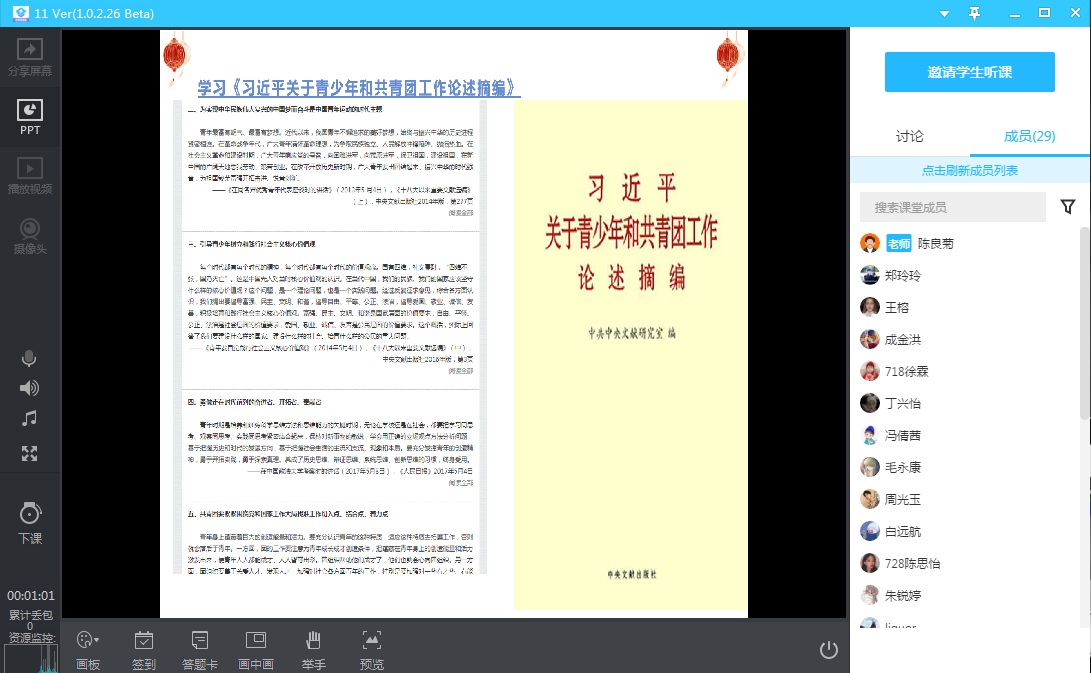Open the play video (播放视频) tool

tap(30, 175)
